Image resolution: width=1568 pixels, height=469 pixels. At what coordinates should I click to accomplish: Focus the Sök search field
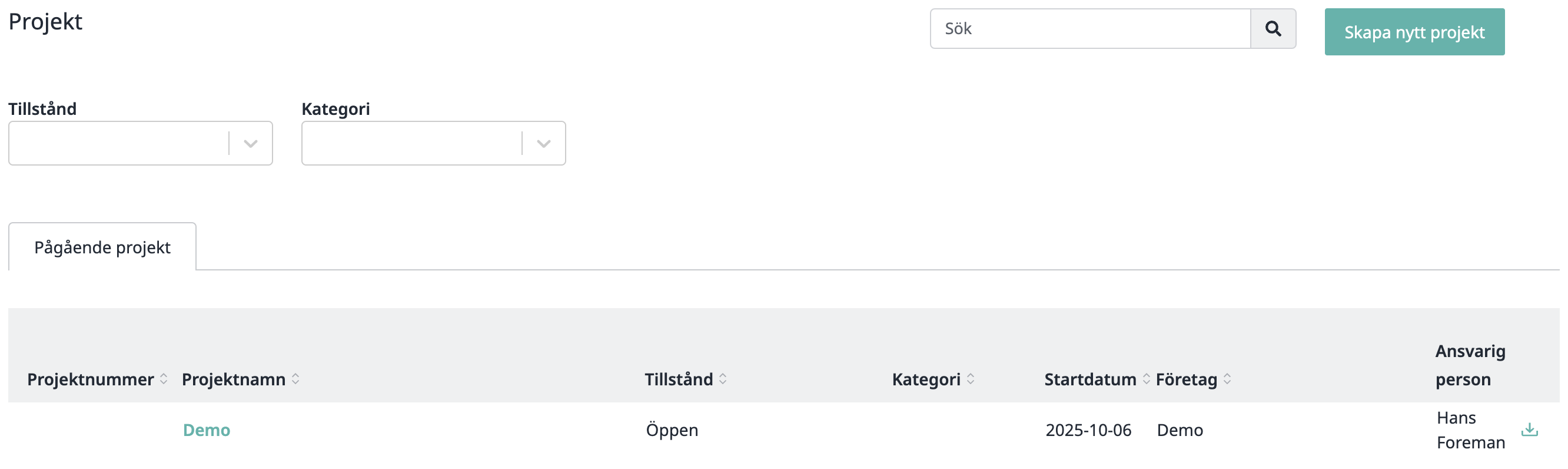point(1089,29)
